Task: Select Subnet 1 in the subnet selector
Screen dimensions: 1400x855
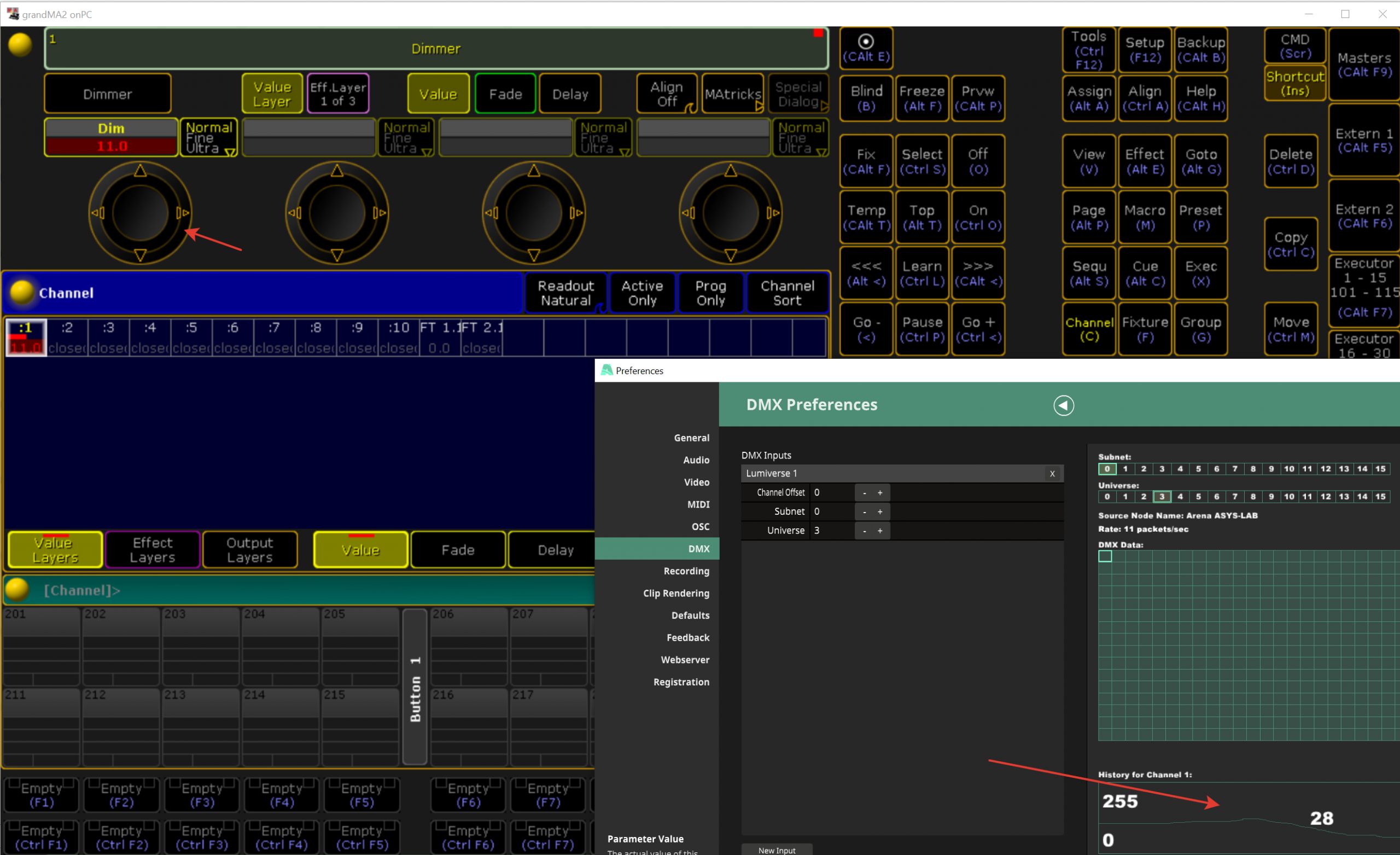Action: pyautogui.click(x=1125, y=469)
